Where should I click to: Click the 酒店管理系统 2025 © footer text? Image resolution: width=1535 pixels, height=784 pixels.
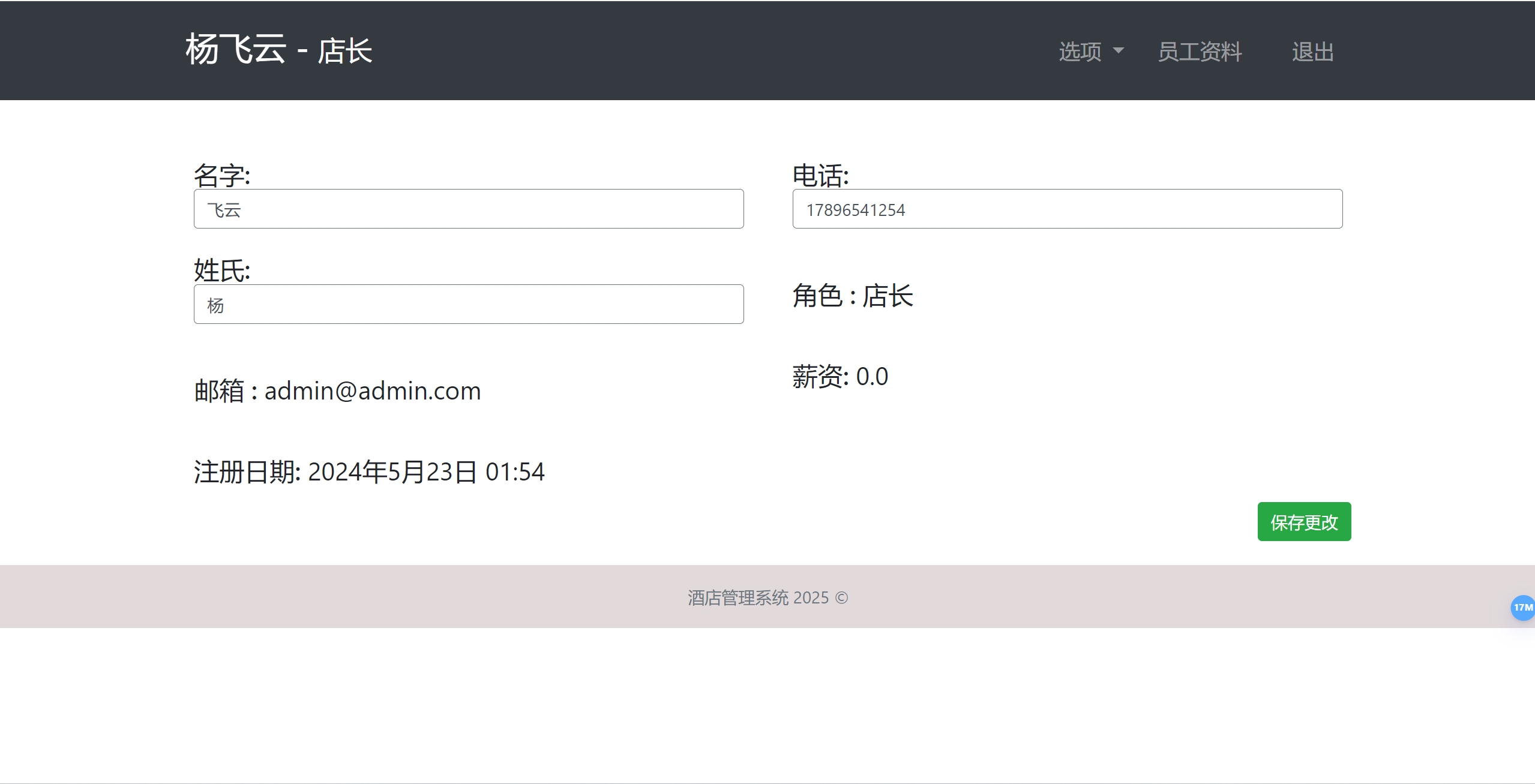[767, 597]
